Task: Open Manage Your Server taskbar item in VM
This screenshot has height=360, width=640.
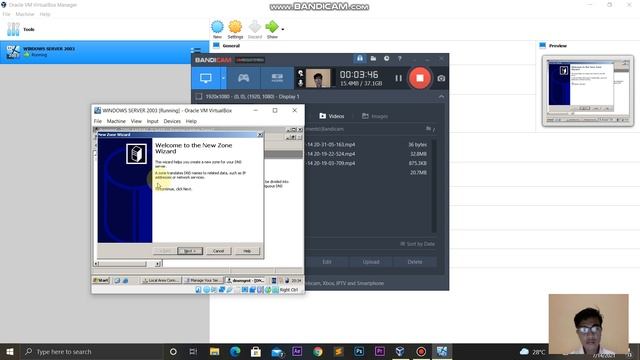Action: click(x=203, y=280)
